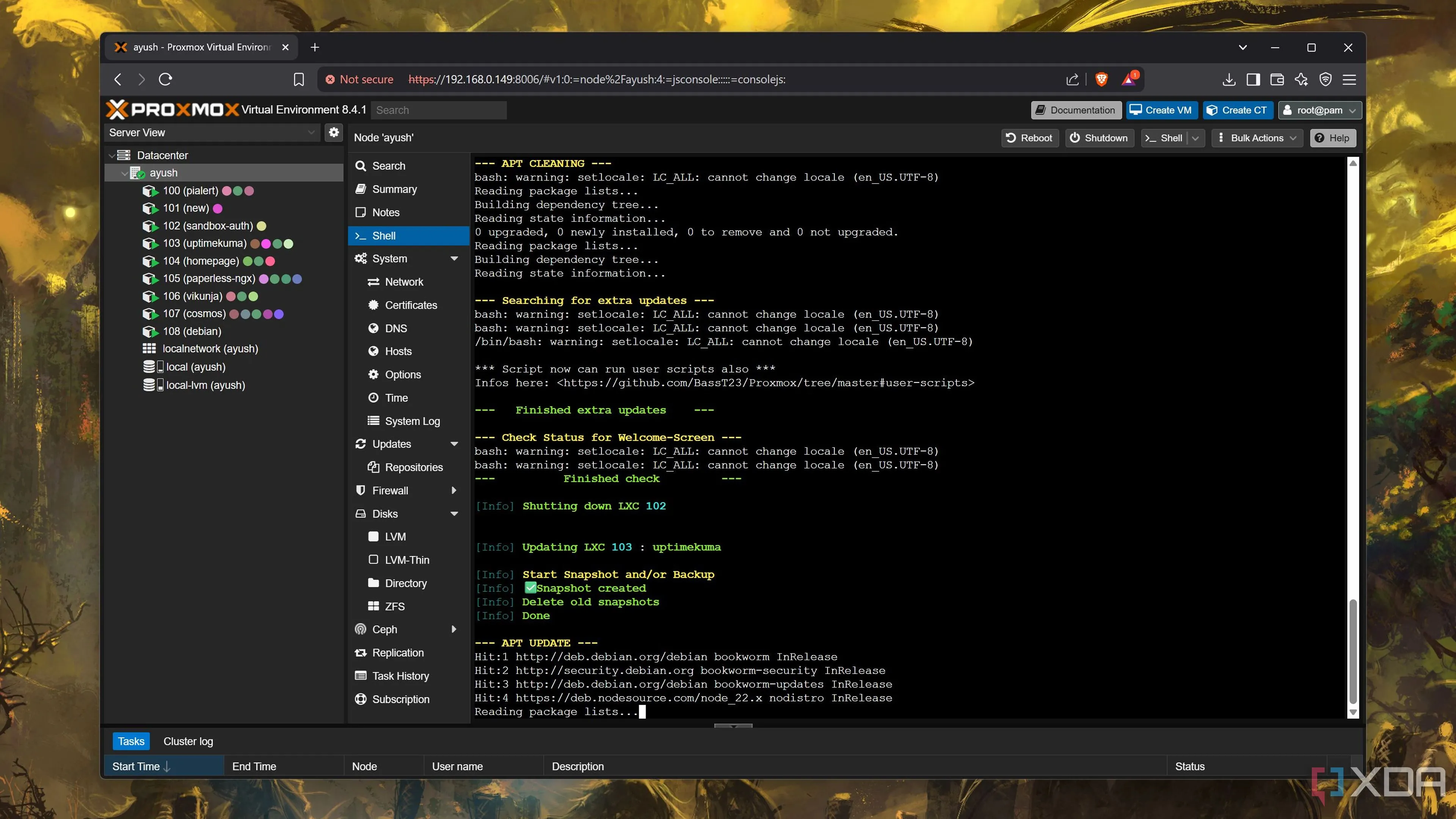Open the browser hamburger menu
Screen dimensions: 1456x819
click(x=1349, y=80)
